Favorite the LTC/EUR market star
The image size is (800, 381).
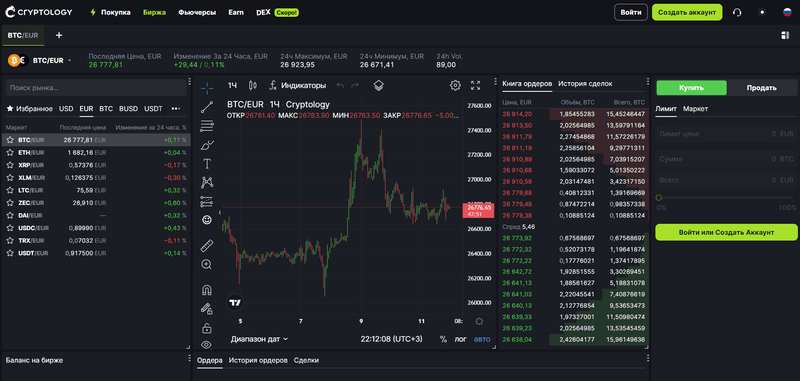pyautogui.click(x=10, y=190)
